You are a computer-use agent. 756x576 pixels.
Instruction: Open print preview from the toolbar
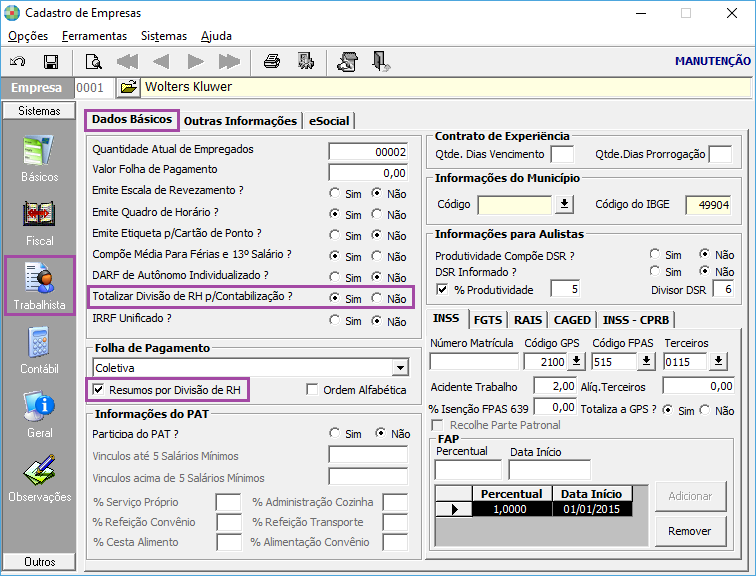[x=93, y=62]
